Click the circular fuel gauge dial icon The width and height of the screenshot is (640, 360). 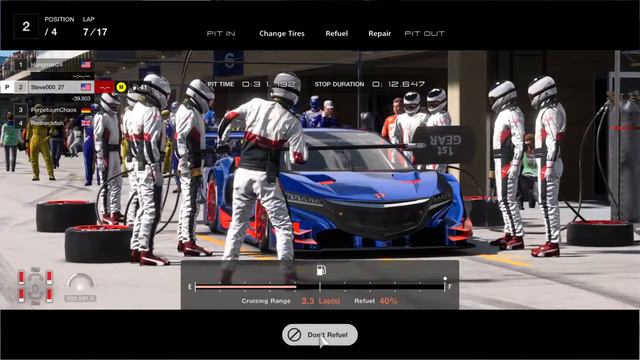pyautogui.click(x=80, y=282)
